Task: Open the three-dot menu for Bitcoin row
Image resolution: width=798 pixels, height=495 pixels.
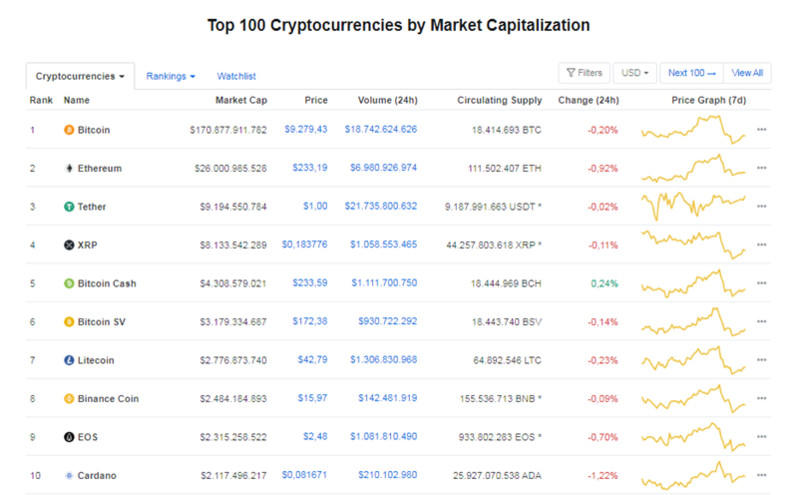Action: [762, 130]
